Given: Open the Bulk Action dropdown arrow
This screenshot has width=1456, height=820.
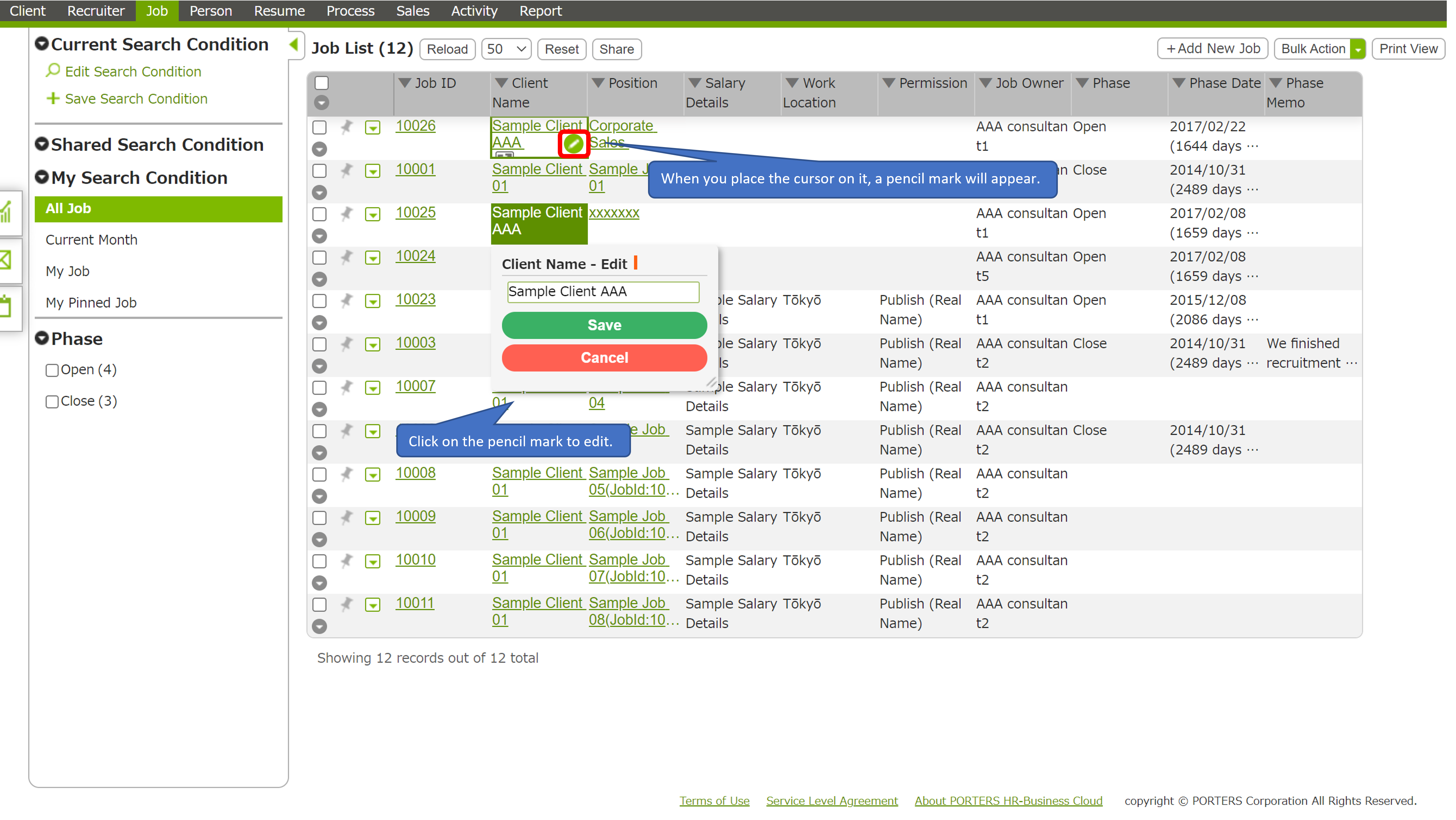Looking at the screenshot, I should tap(1358, 49).
